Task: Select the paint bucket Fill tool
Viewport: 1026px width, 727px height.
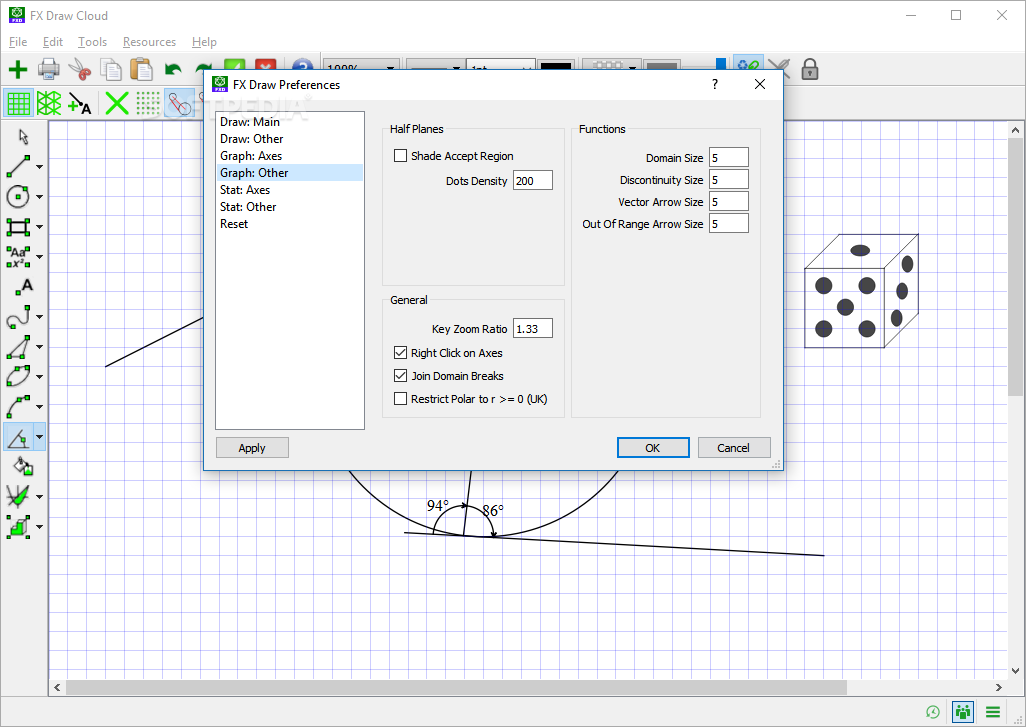Action: click(x=24, y=466)
